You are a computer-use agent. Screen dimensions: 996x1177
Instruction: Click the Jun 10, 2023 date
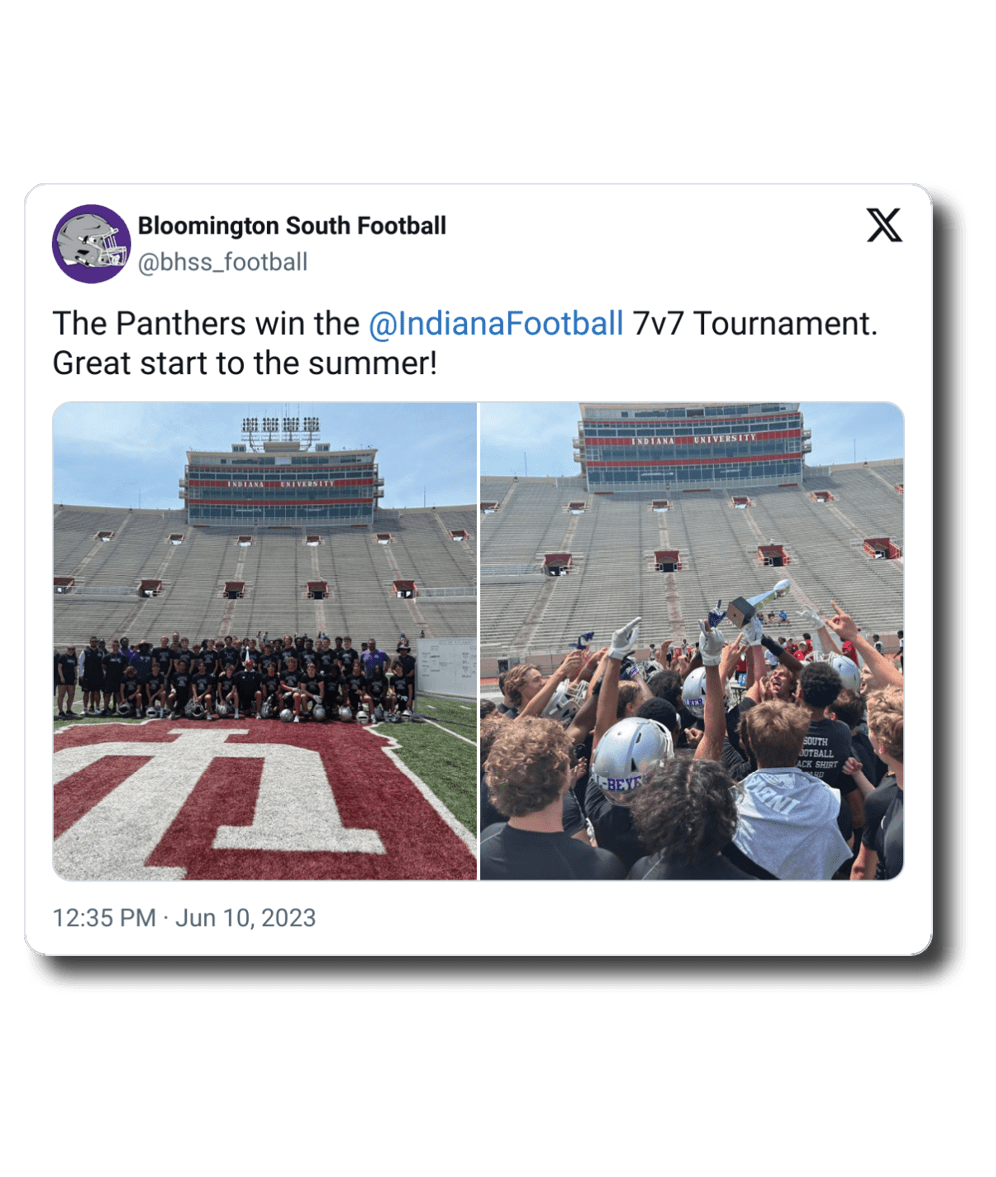point(246,918)
